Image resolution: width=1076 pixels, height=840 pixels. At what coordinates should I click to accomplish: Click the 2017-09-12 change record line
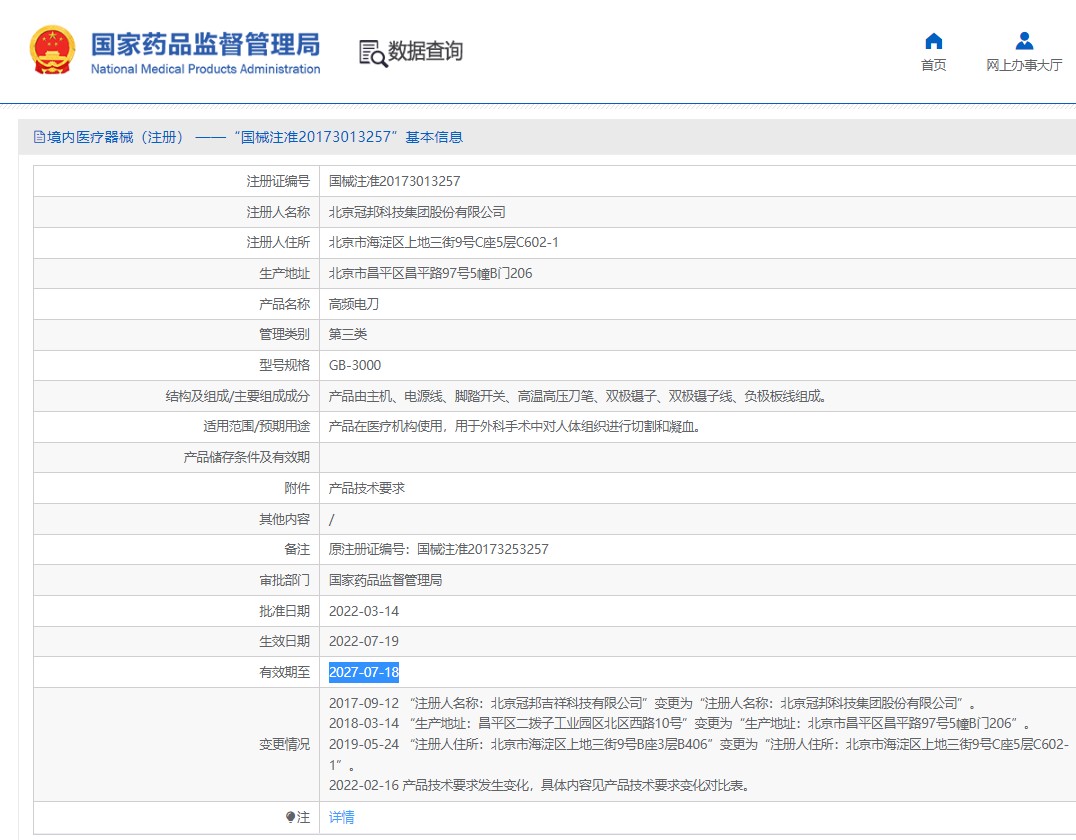653,703
